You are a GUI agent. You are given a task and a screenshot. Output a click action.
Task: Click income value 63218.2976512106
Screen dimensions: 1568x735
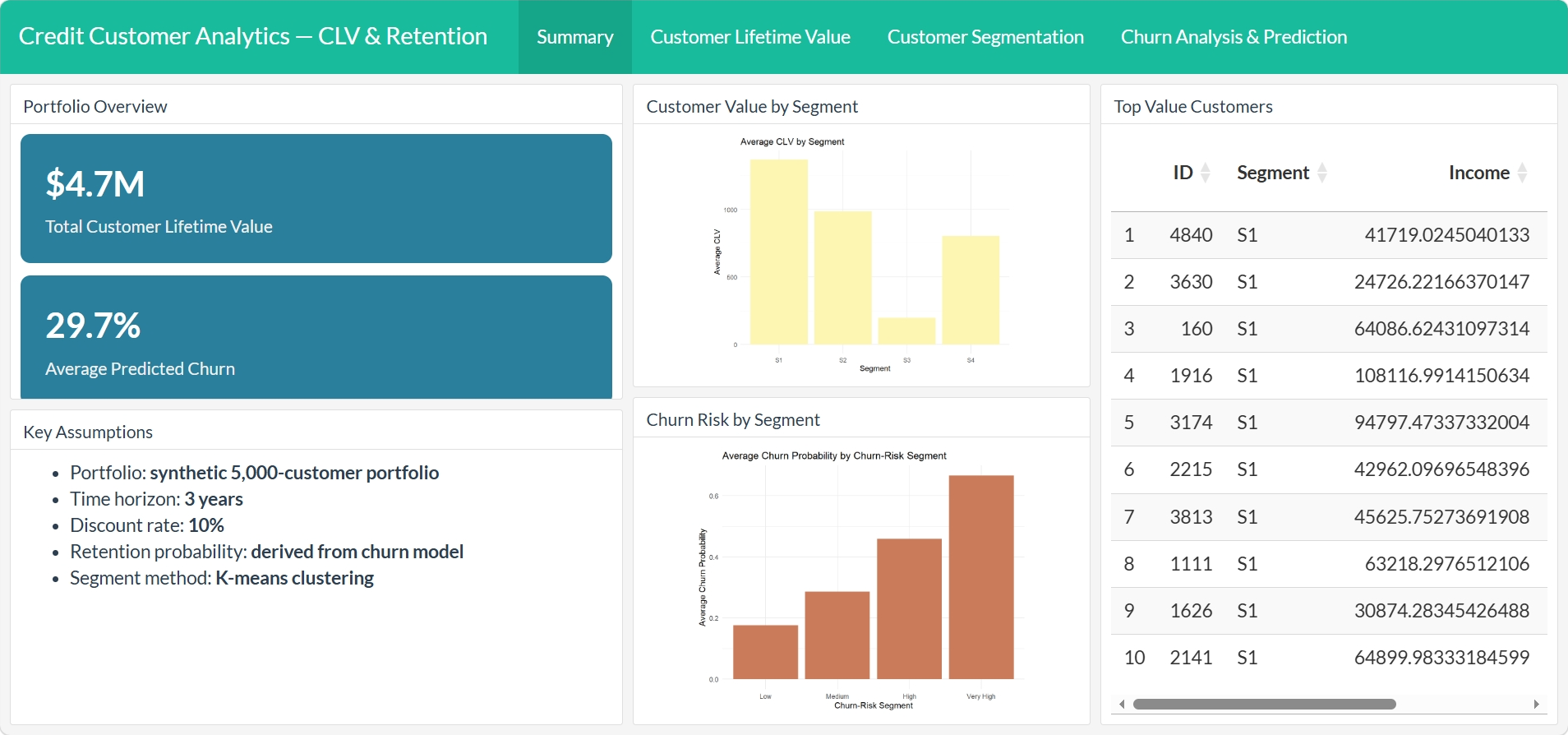click(1447, 564)
